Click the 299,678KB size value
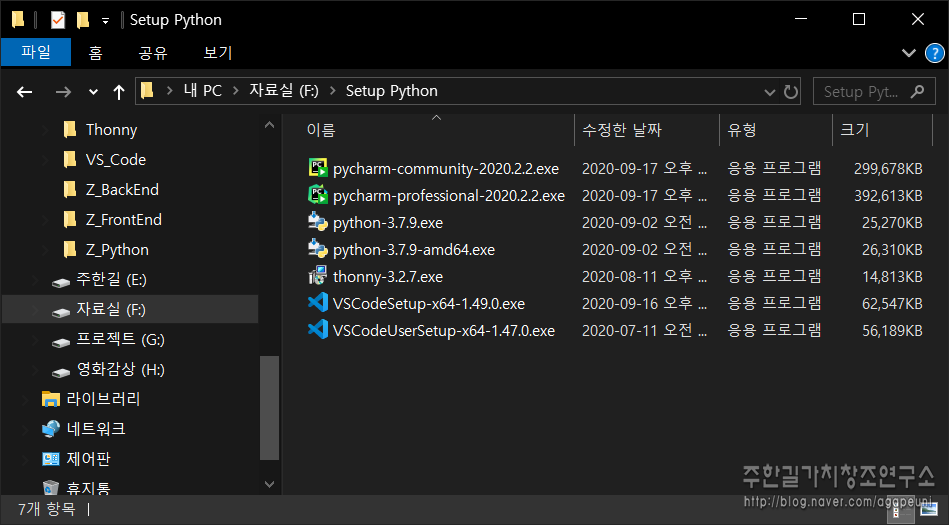This screenshot has height=525, width=949. (x=888, y=168)
